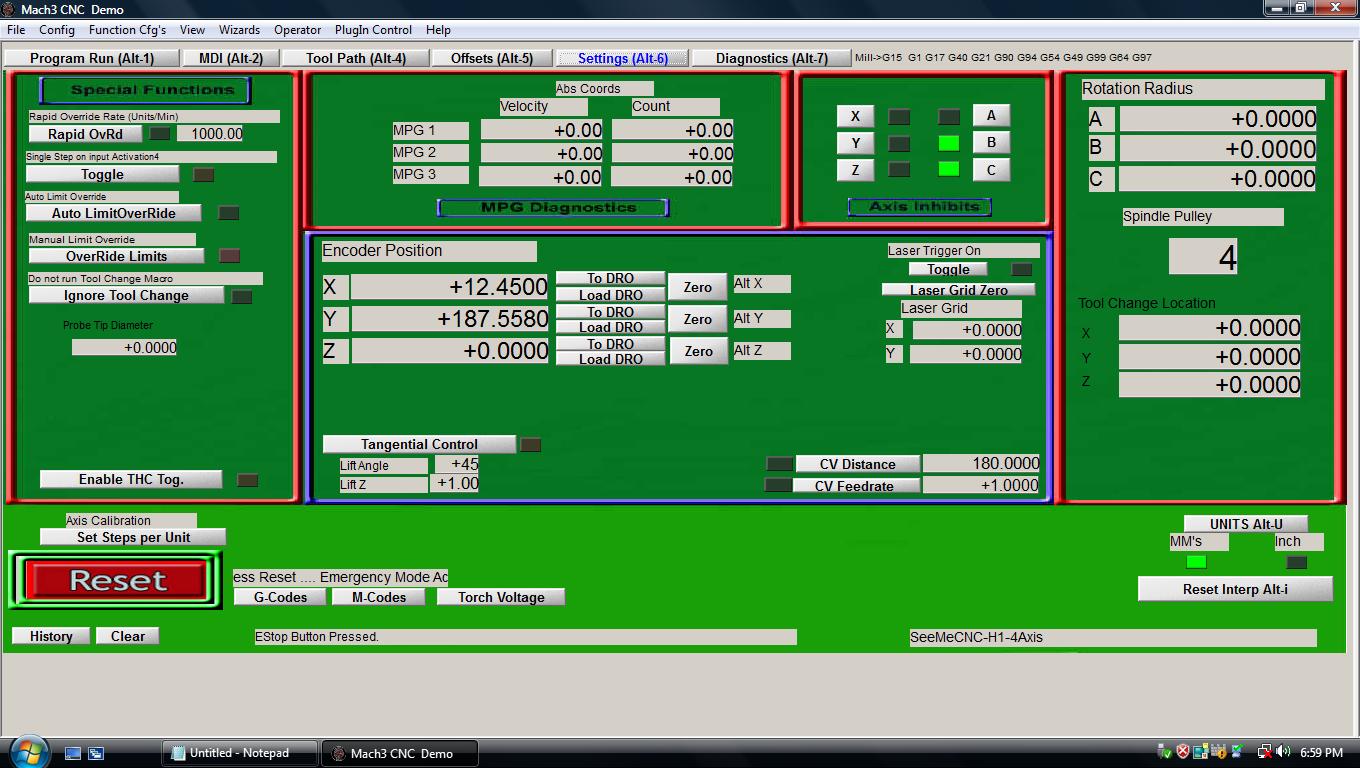Toggle Single Step on input activation

pos(102,174)
